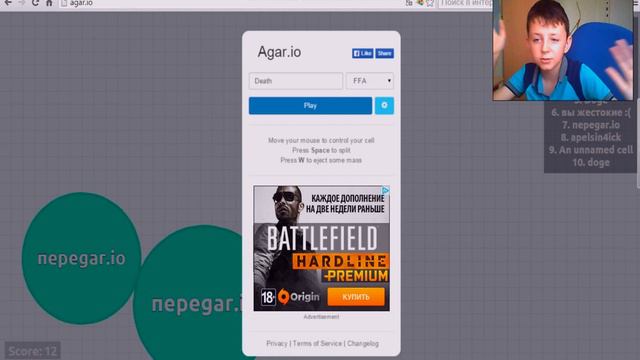The height and width of the screenshot is (360, 640).
Task: Click the Facebook Share button
Action: click(x=384, y=53)
